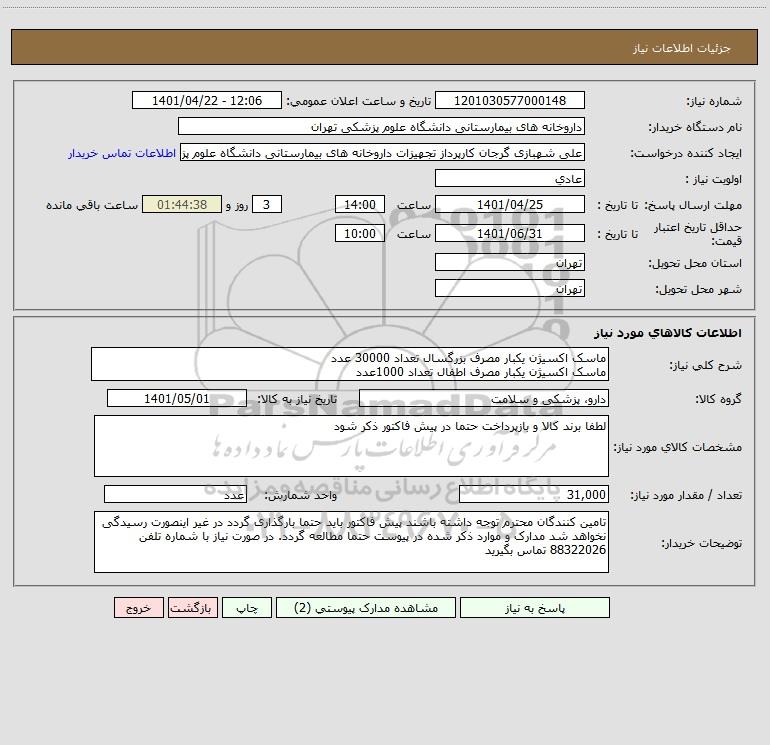Click price validity time 10:00
This screenshot has height=745, width=770.
pyautogui.click(x=359, y=233)
